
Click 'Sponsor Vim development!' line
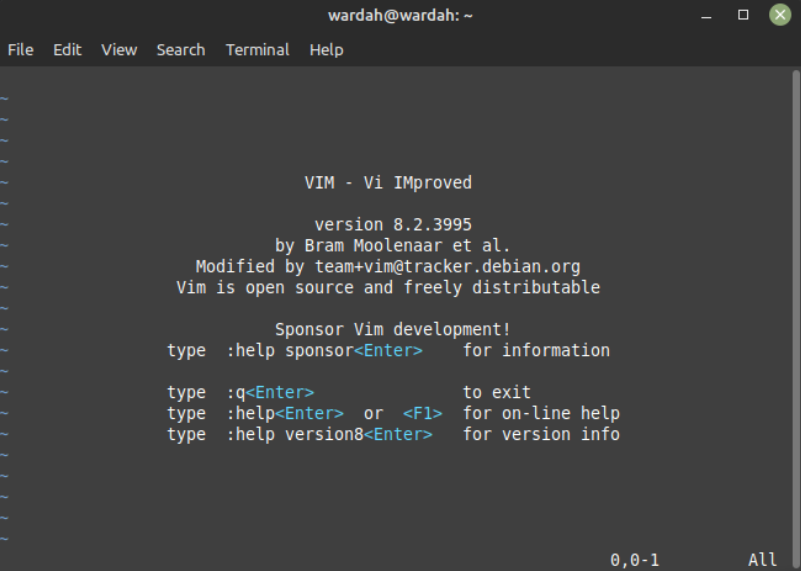tap(392, 329)
